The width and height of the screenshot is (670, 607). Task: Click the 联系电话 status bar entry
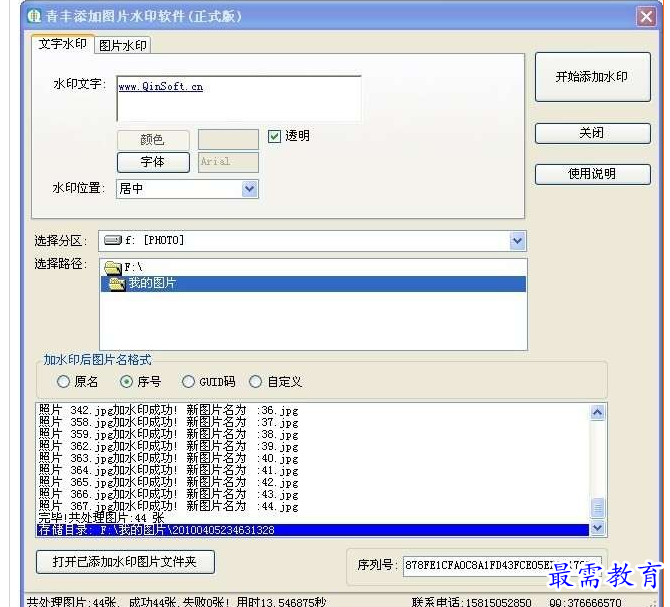click(x=472, y=602)
